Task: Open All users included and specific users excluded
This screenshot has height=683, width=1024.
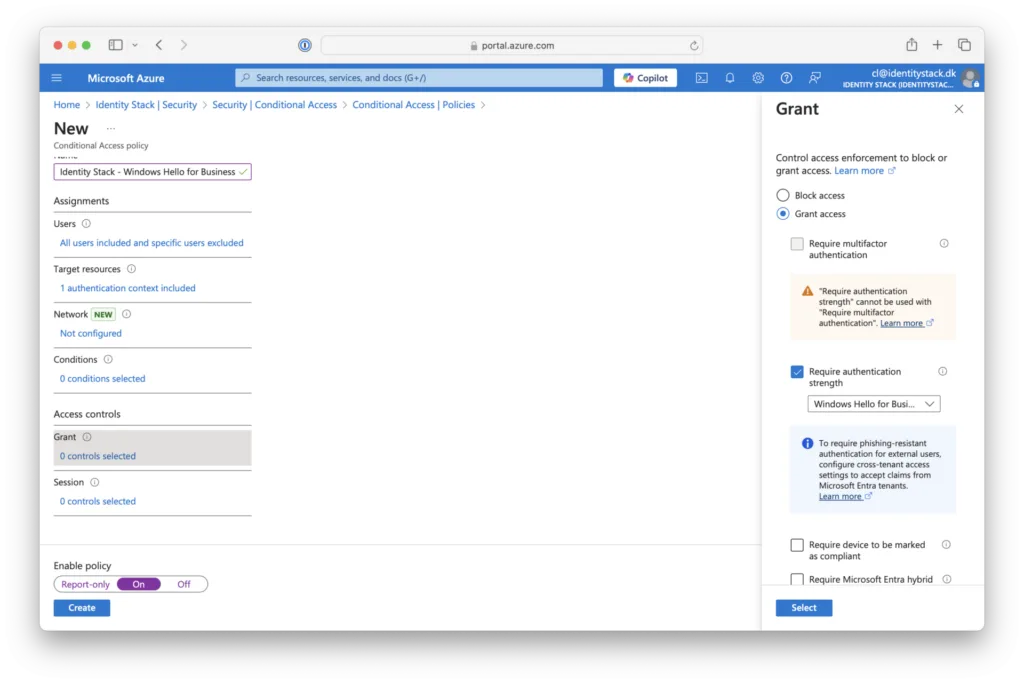Action: pyautogui.click(x=152, y=243)
